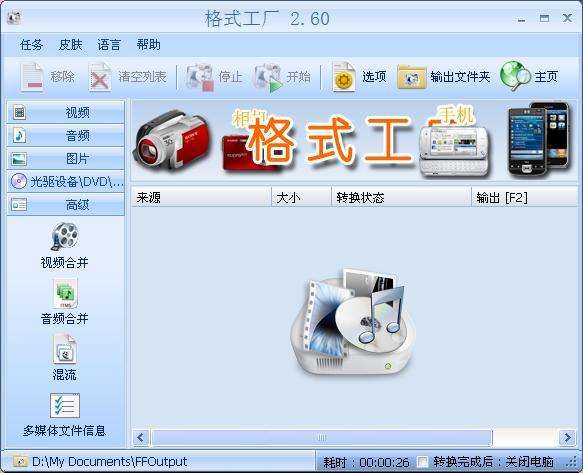The width and height of the screenshot is (583, 473).
Task: Open 多媒体文件信息 media info icon
Action: tap(65, 406)
